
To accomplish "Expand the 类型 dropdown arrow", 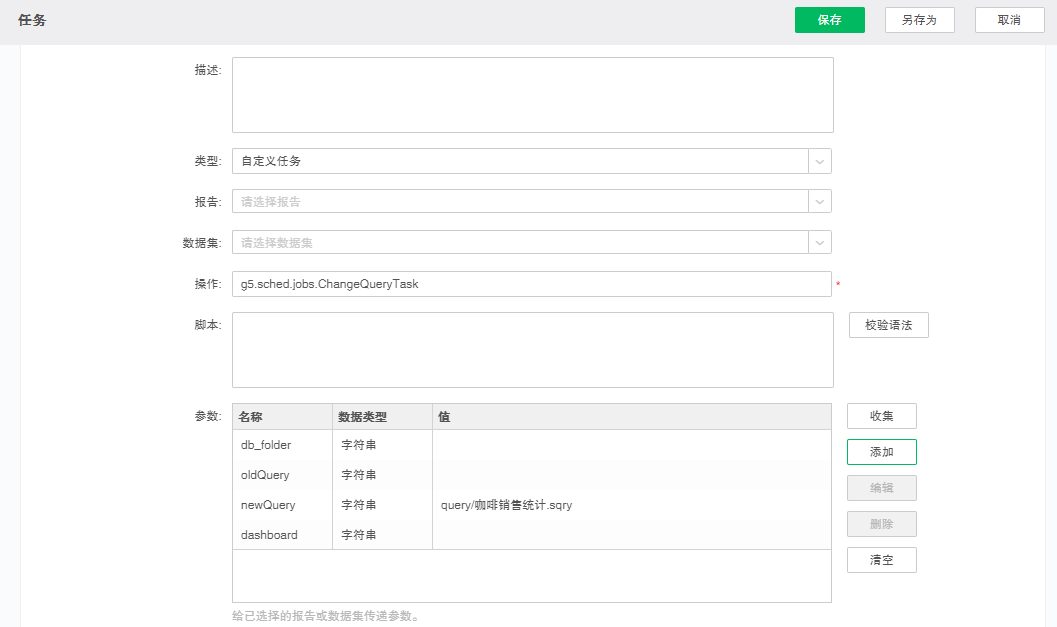I will [x=820, y=161].
